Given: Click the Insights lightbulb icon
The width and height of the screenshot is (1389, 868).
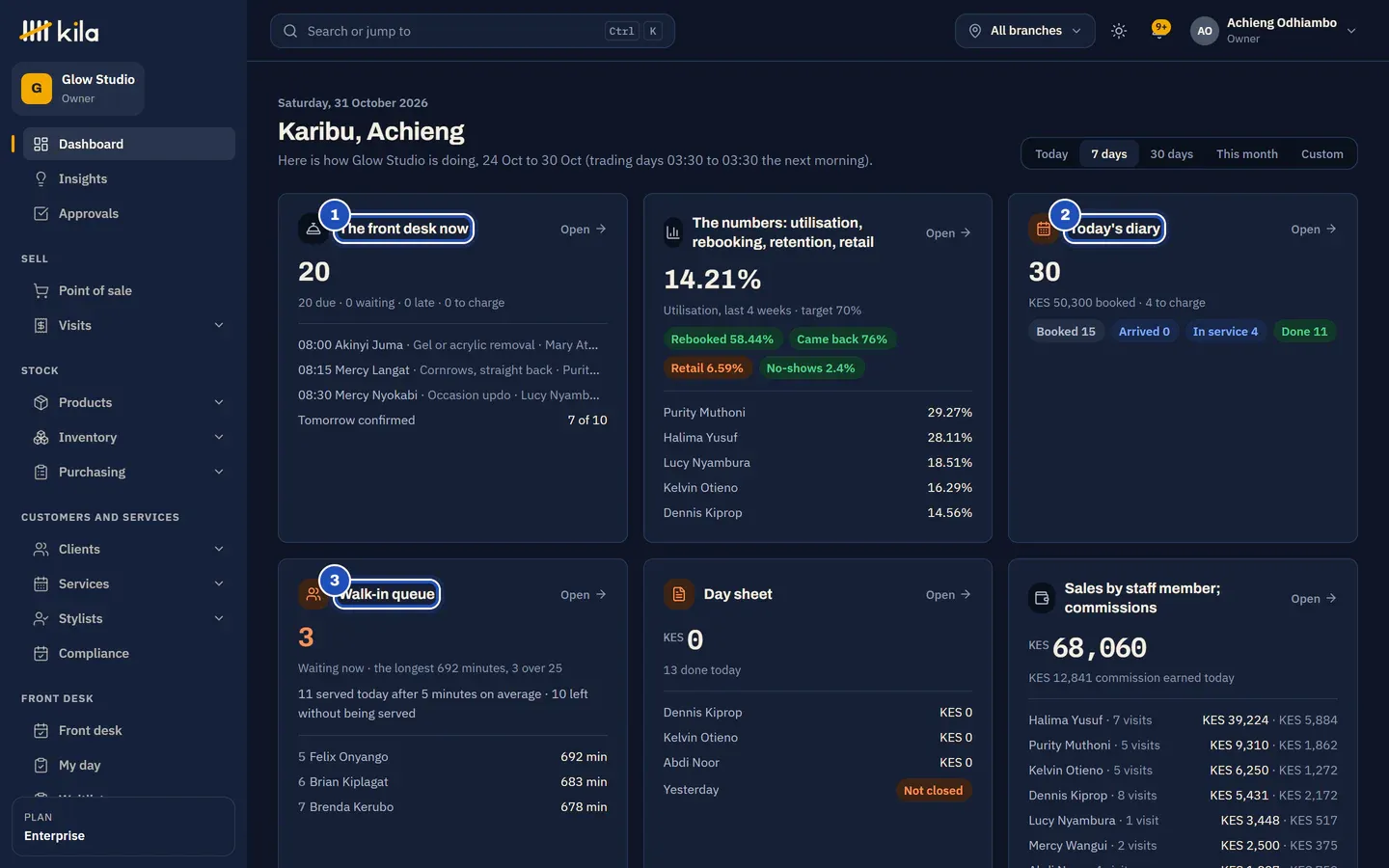Looking at the screenshot, I should tap(41, 178).
